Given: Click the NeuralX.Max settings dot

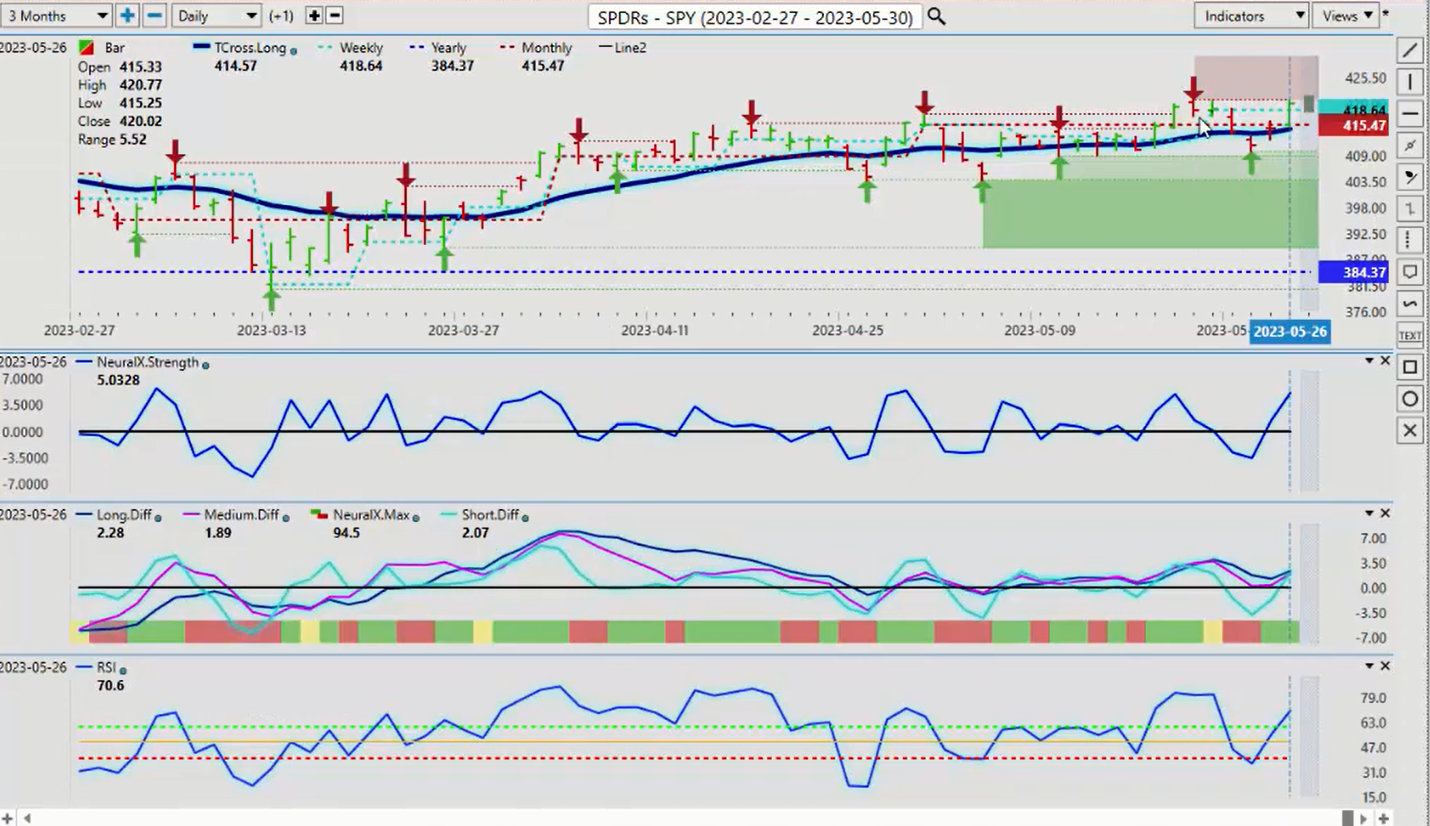Looking at the screenshot, I should click(416, 517).
